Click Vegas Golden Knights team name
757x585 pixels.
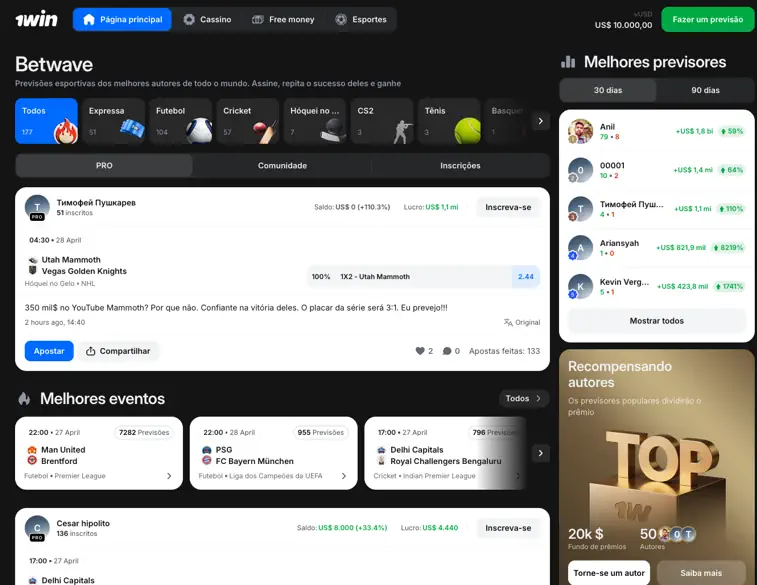point(84,271)
